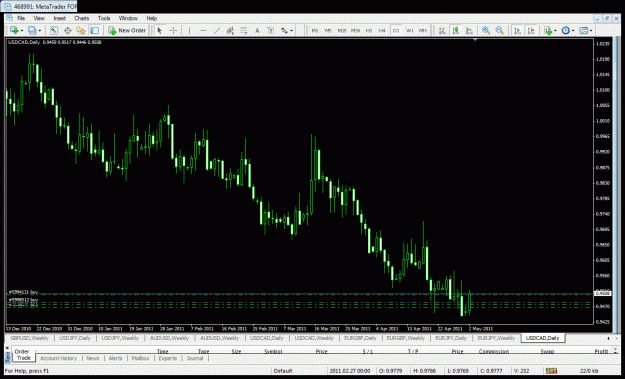Zoom in on the chart
The image size is (625, 379).
[x=486, y=30]
